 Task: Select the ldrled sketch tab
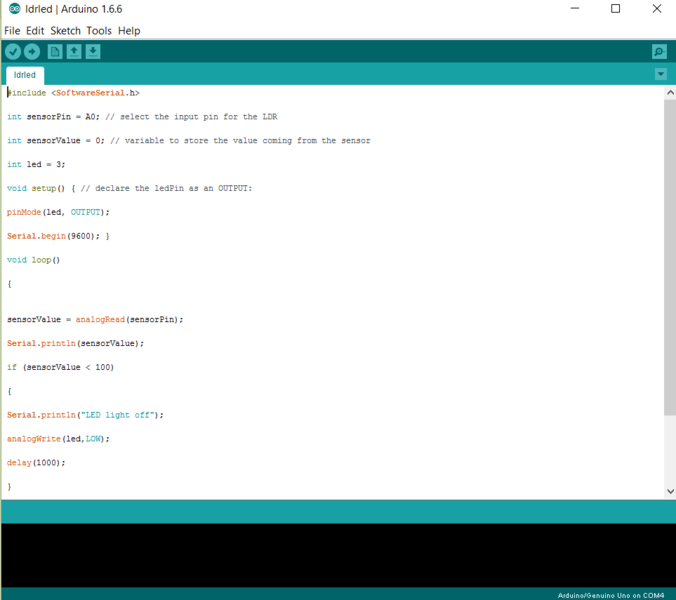(x=25, y=75)
